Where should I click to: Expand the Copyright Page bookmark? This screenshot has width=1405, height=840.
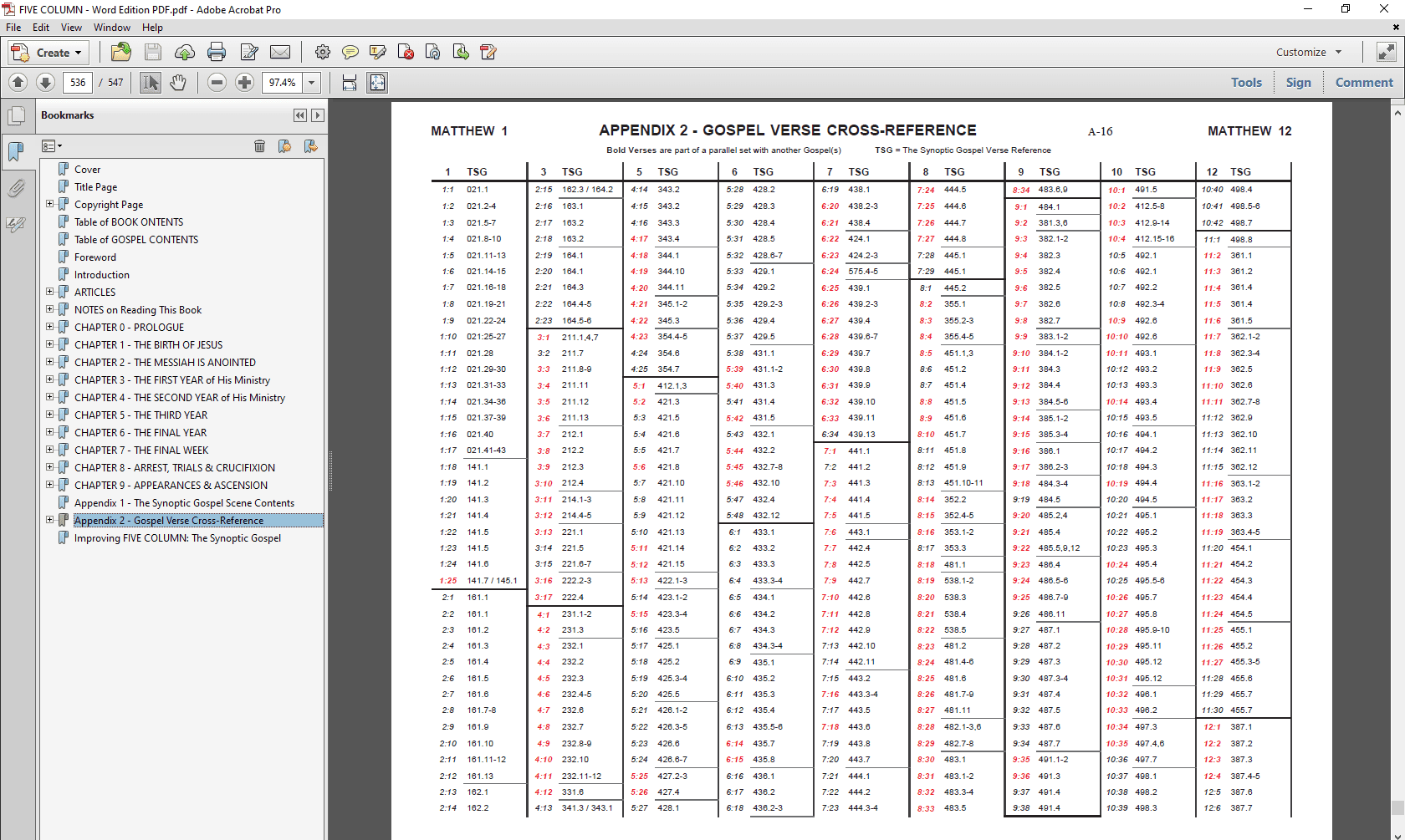click(49, 204)
